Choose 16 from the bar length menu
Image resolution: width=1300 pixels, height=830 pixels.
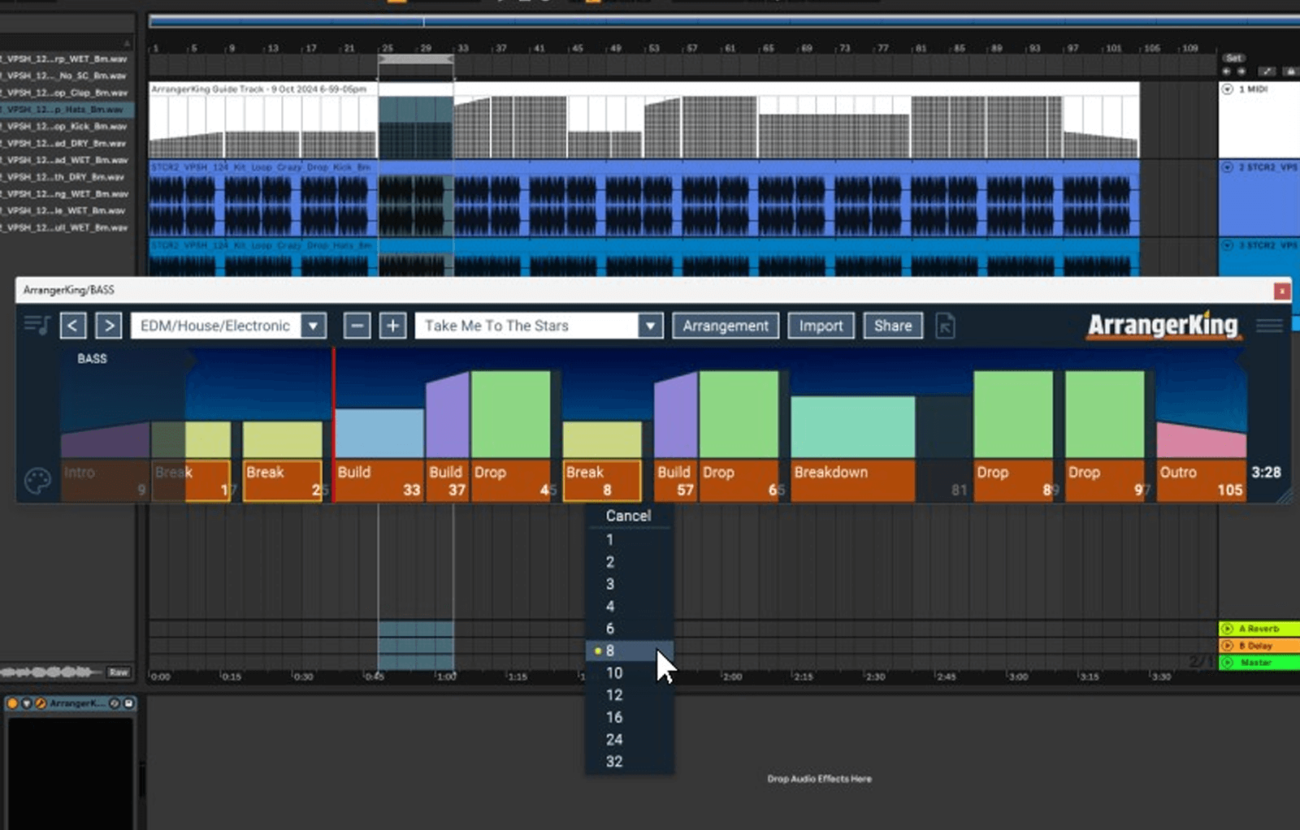(x=614, y=717)
